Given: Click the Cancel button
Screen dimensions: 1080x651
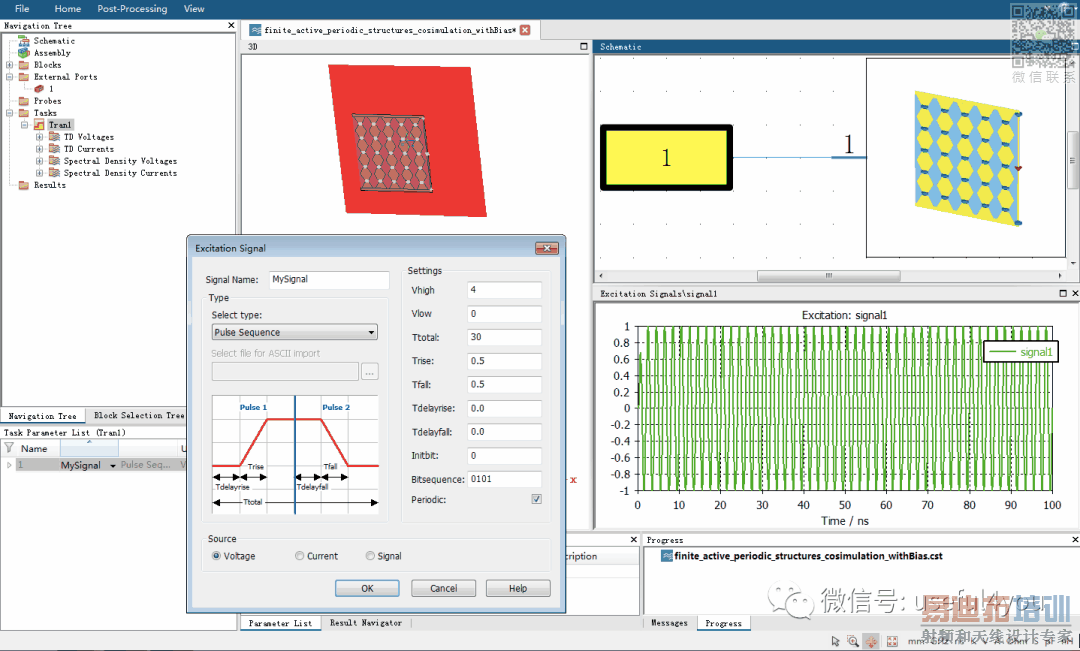Looking at the screenshot, I should [x=443, y=588].
